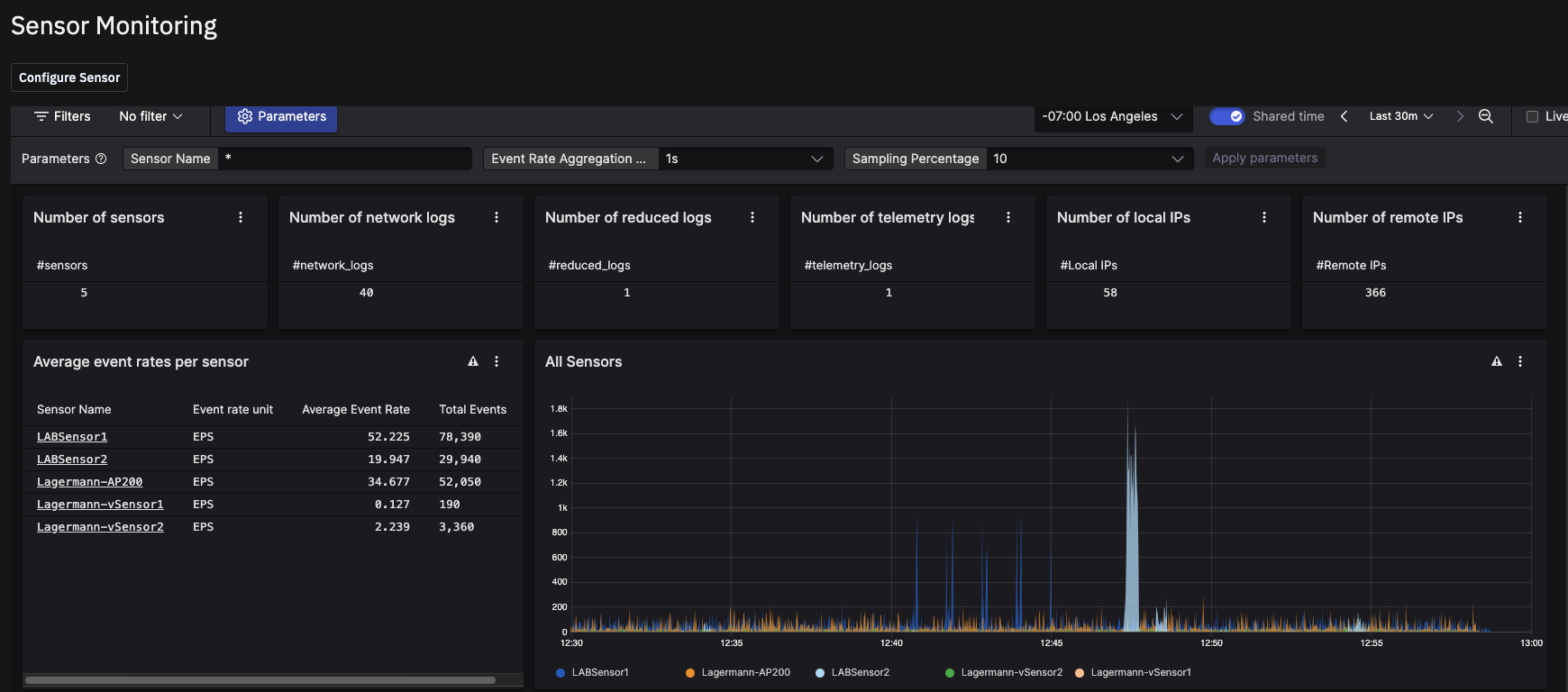Click the #Remote IPs value 366

(x=1375, y=293)
